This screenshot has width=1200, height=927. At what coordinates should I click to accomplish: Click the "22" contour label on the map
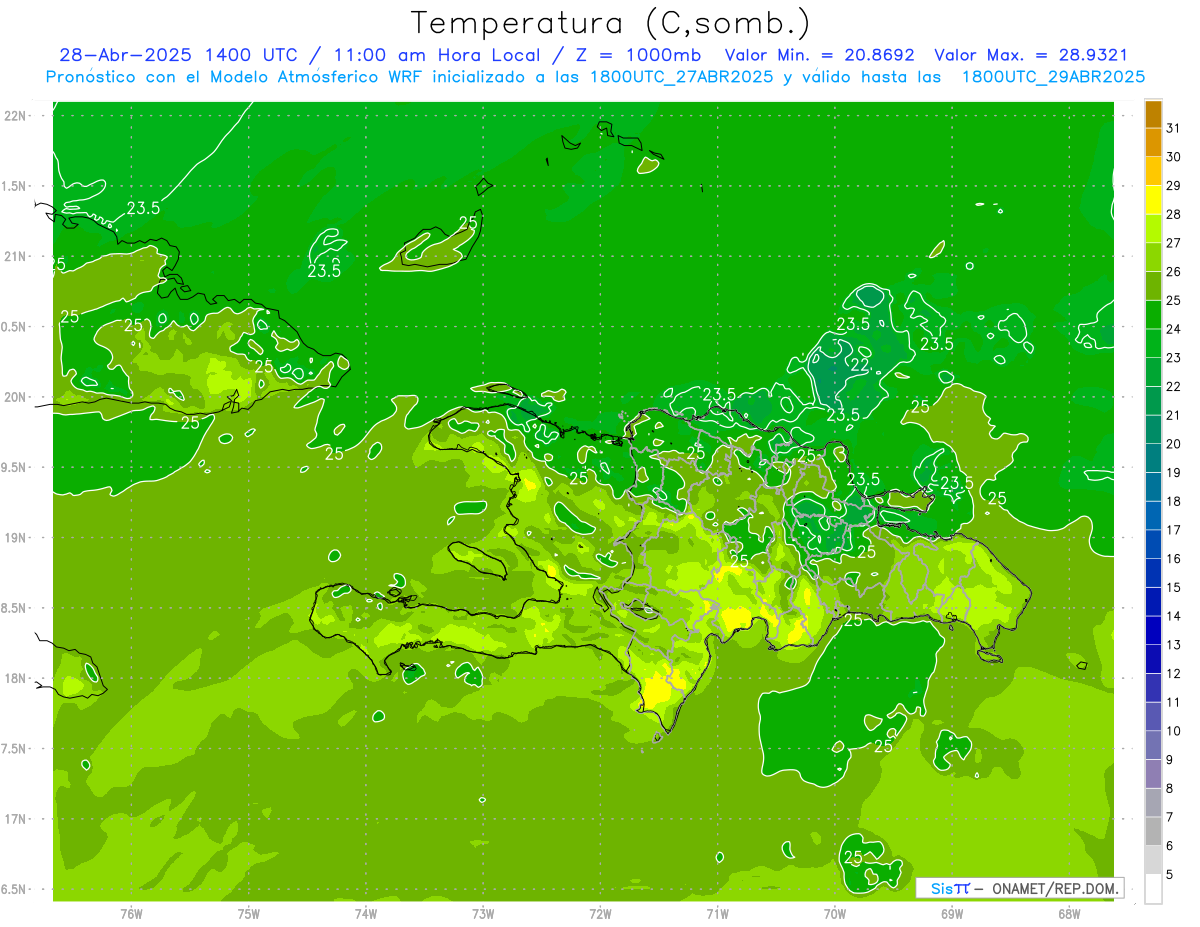pyautogui.click(x=859, y=366)
